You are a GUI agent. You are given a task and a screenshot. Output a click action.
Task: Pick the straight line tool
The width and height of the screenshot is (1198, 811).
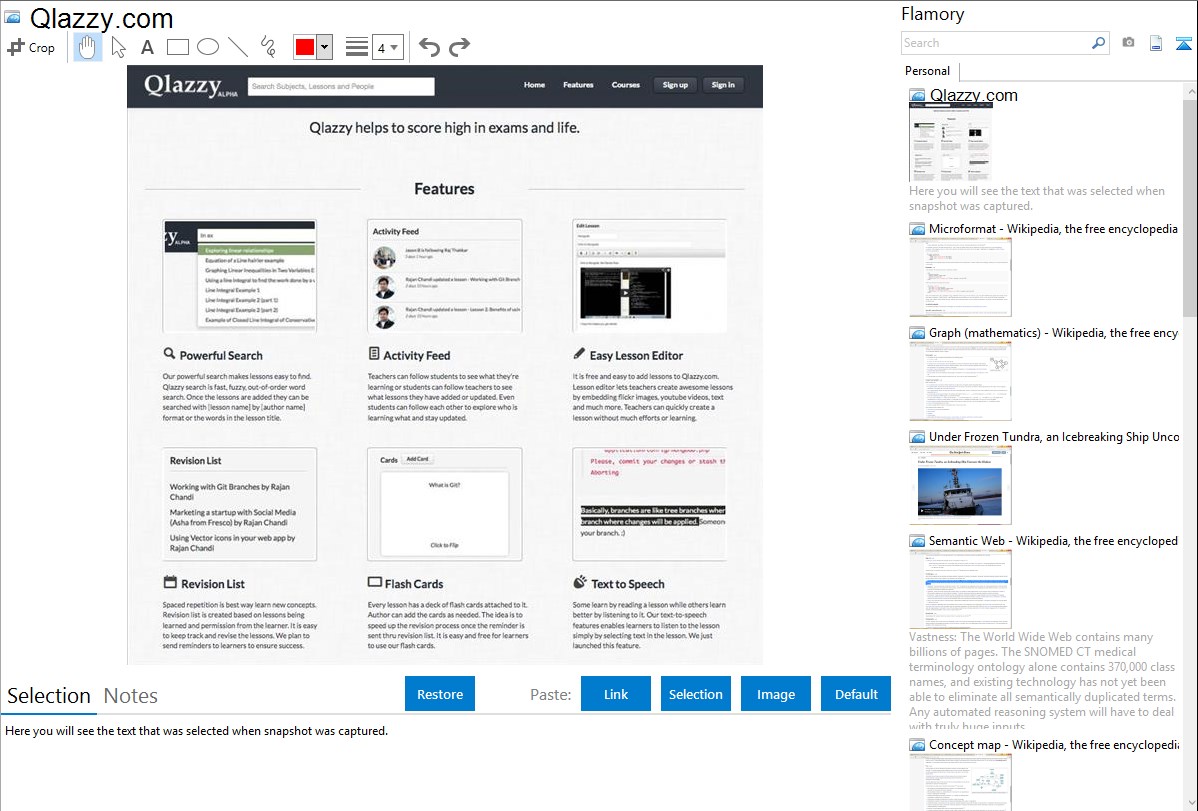click(x=238, y=47)
